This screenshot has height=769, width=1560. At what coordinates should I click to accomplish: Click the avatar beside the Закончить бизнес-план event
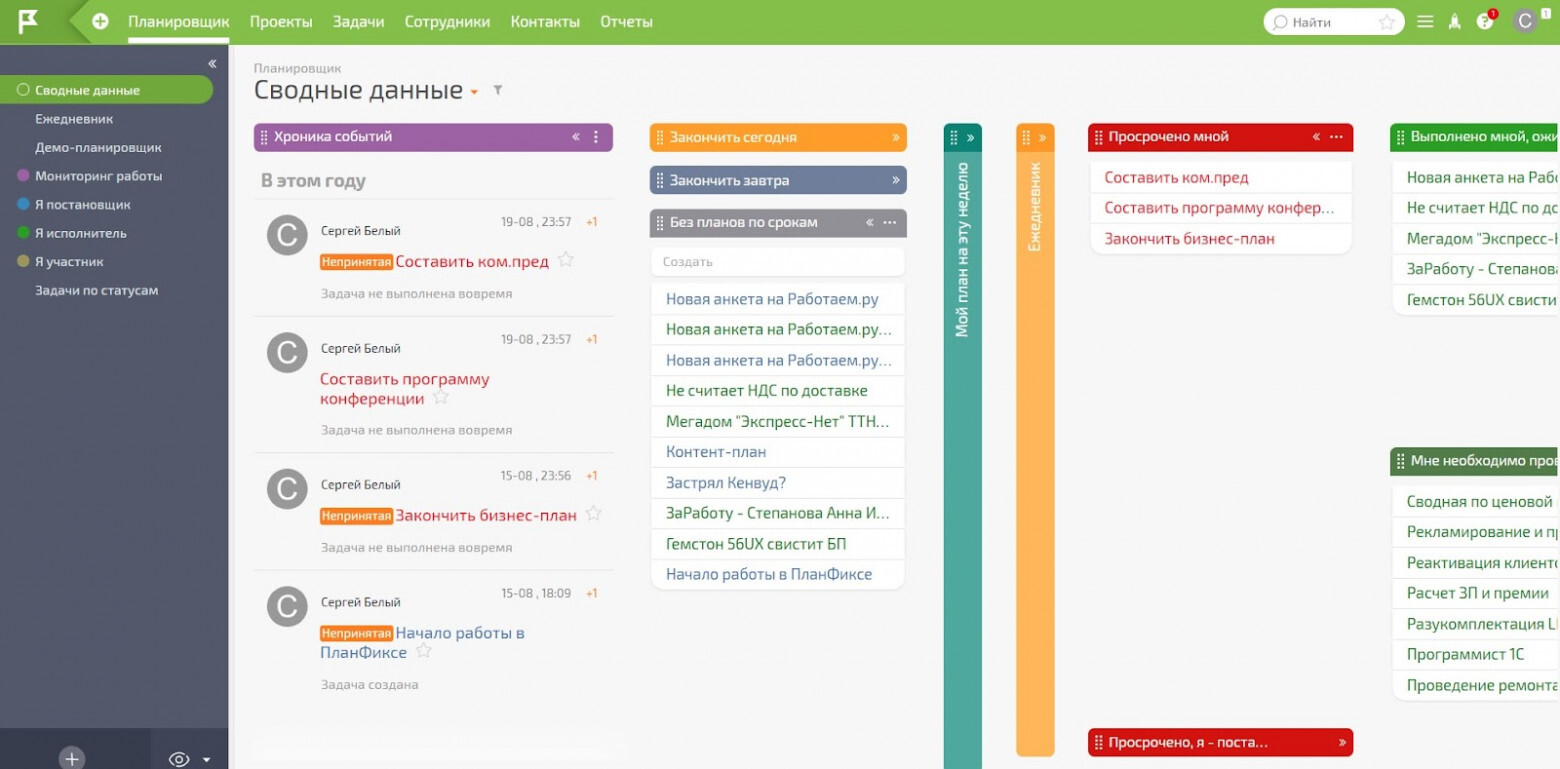[x=287, y=488]
